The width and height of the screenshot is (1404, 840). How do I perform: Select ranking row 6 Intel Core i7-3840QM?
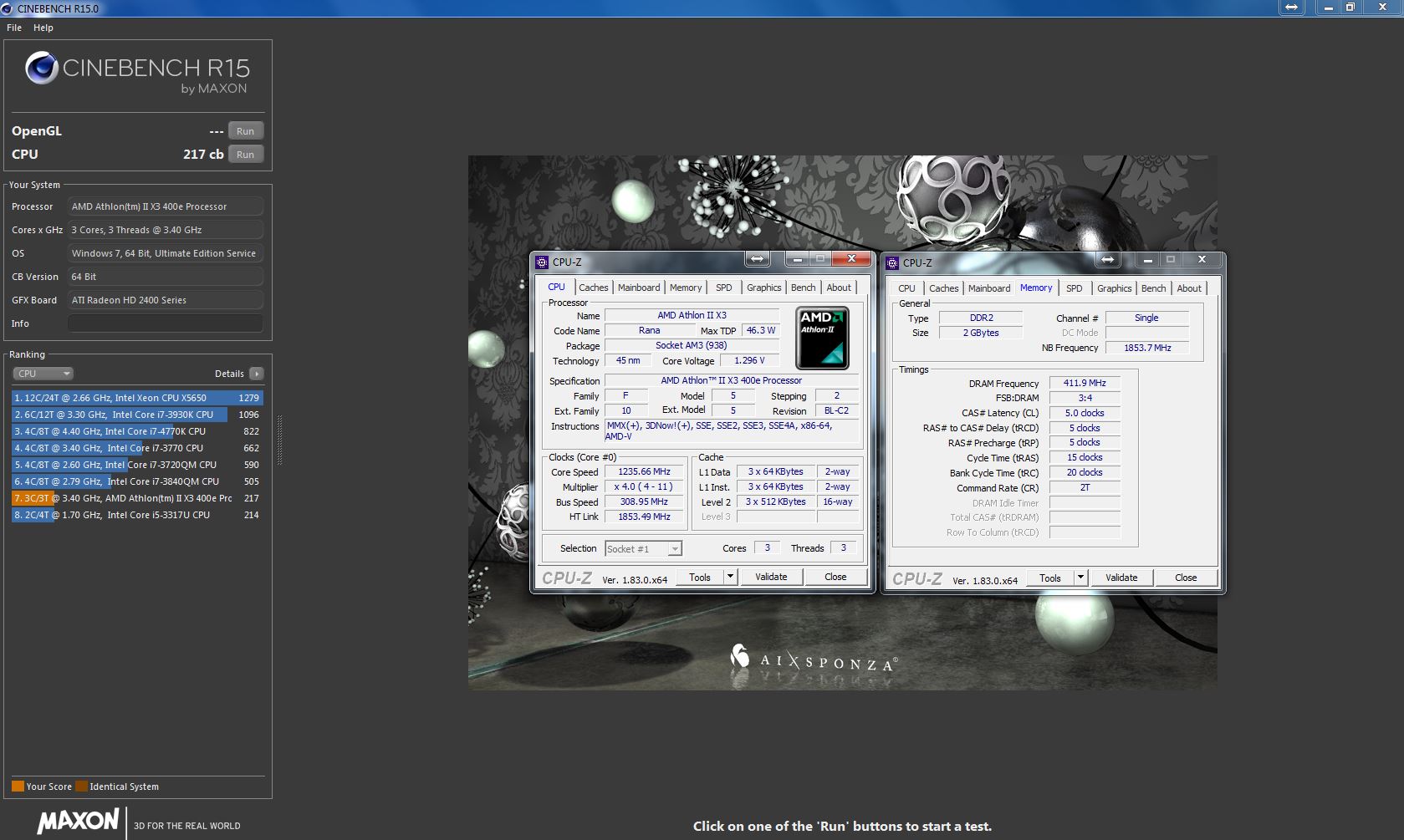pos(137,481)
